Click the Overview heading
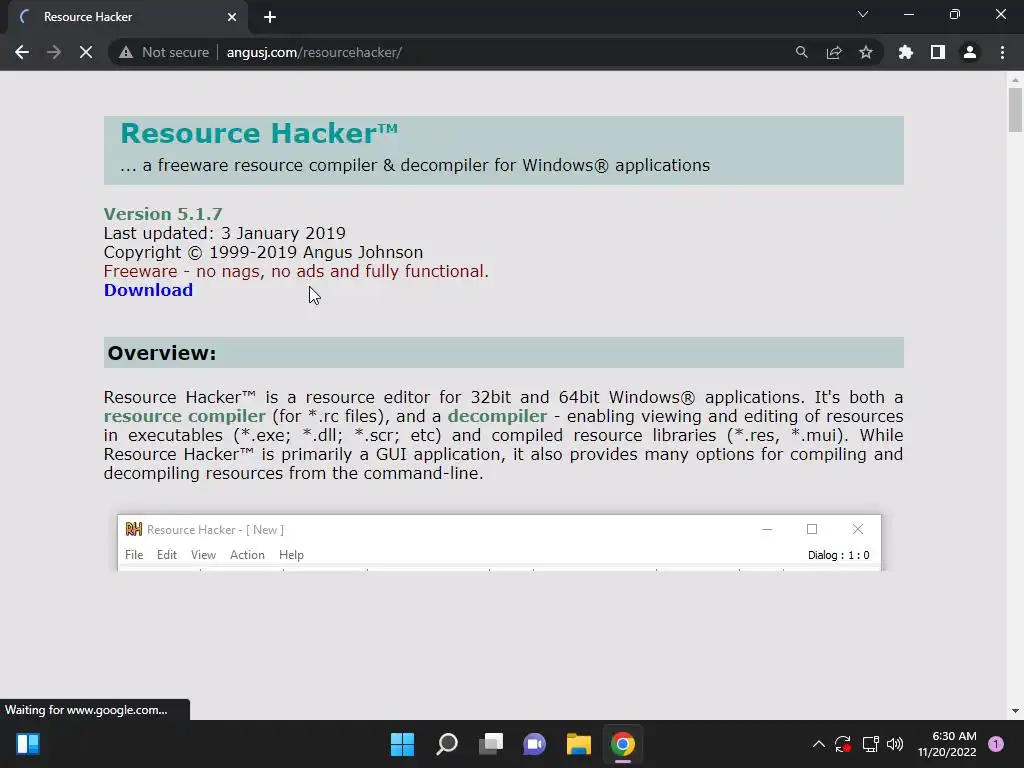This screenshot has width=1024, height=768. click(162, 353)
